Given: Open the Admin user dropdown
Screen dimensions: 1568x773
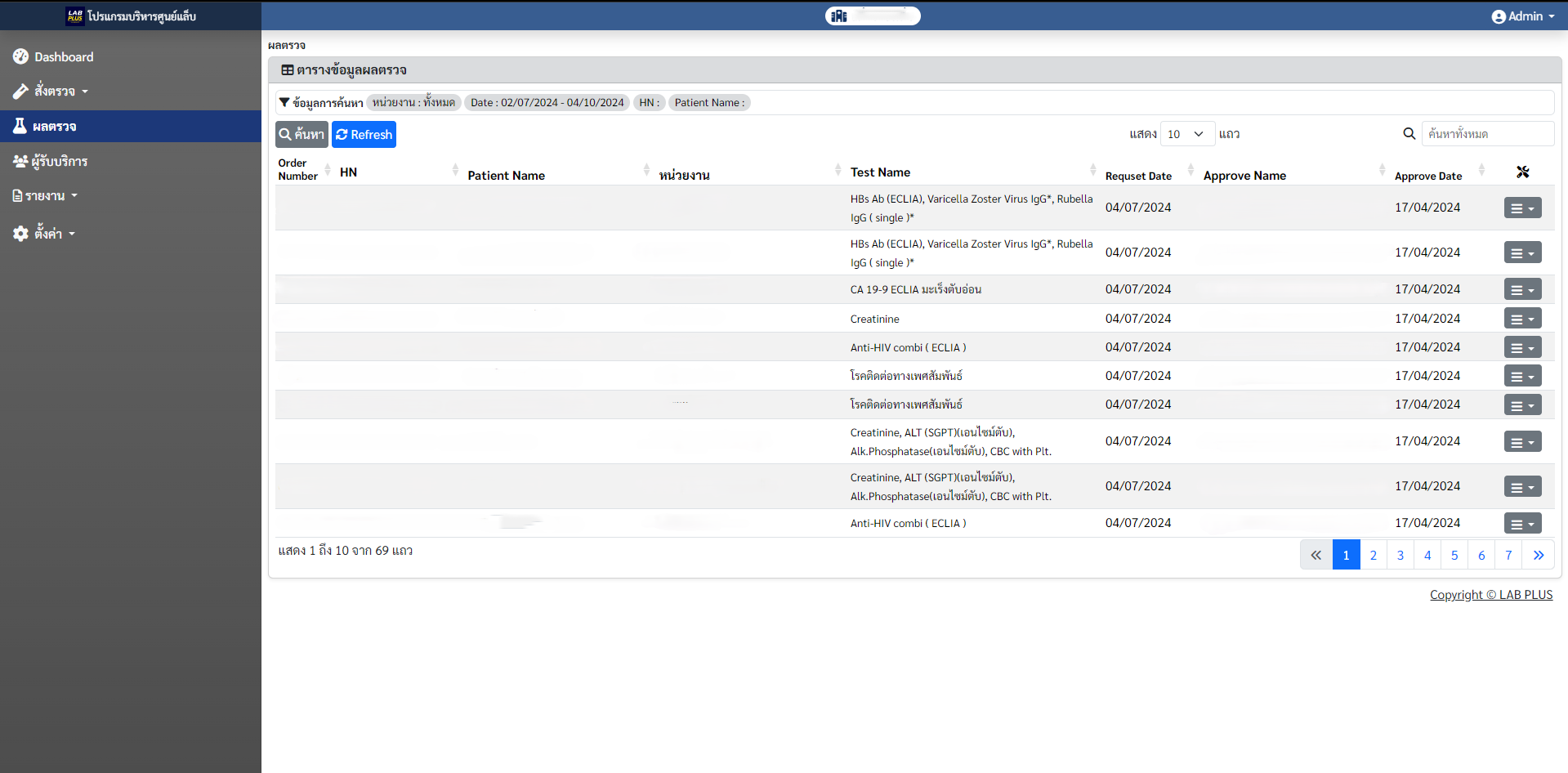Looking at the screenshot, I should (1523, 16).
